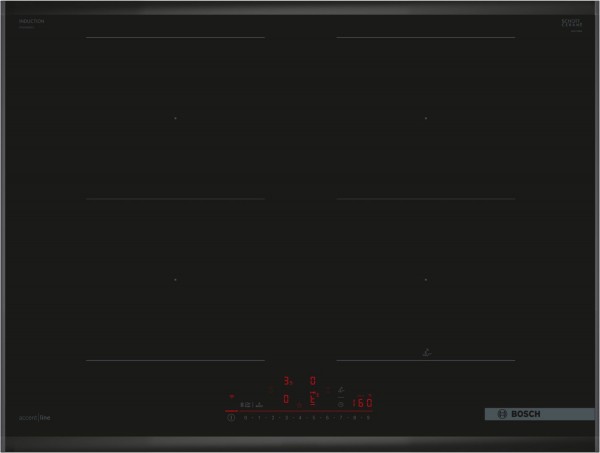Image resolution: width=600 pixels, height=453 pixels.
Task: Set power level 9 on the slider
Action: tap(368, 418)
